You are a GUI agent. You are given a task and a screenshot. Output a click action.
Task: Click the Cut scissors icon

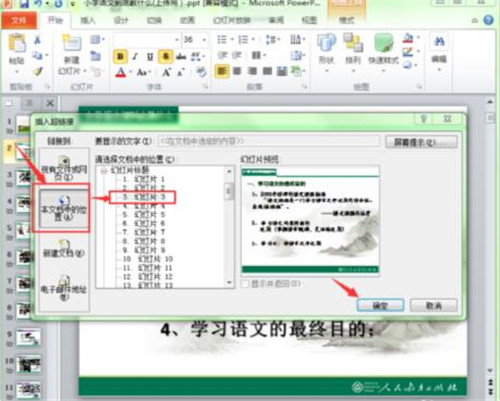(x=37, y=40)
